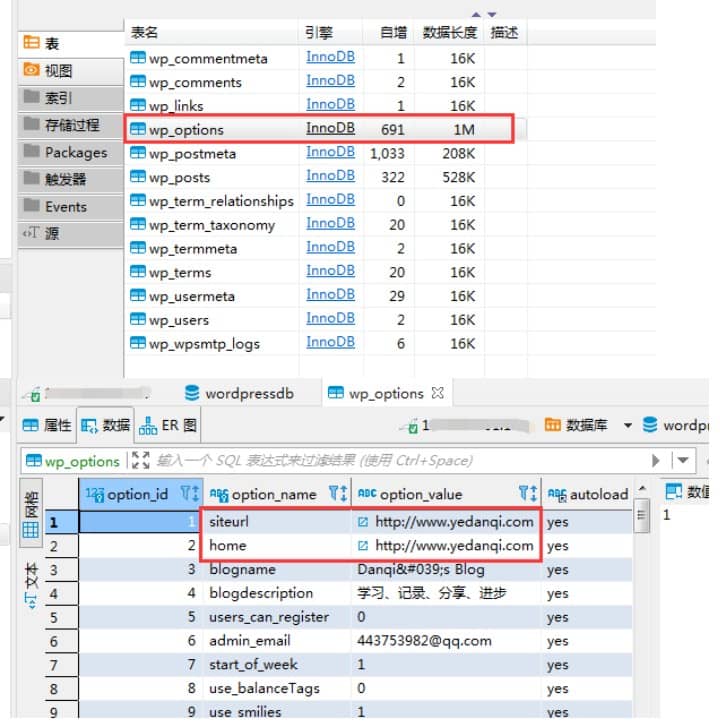Switch to the 属性 properties tab

[x=47, y=425]
